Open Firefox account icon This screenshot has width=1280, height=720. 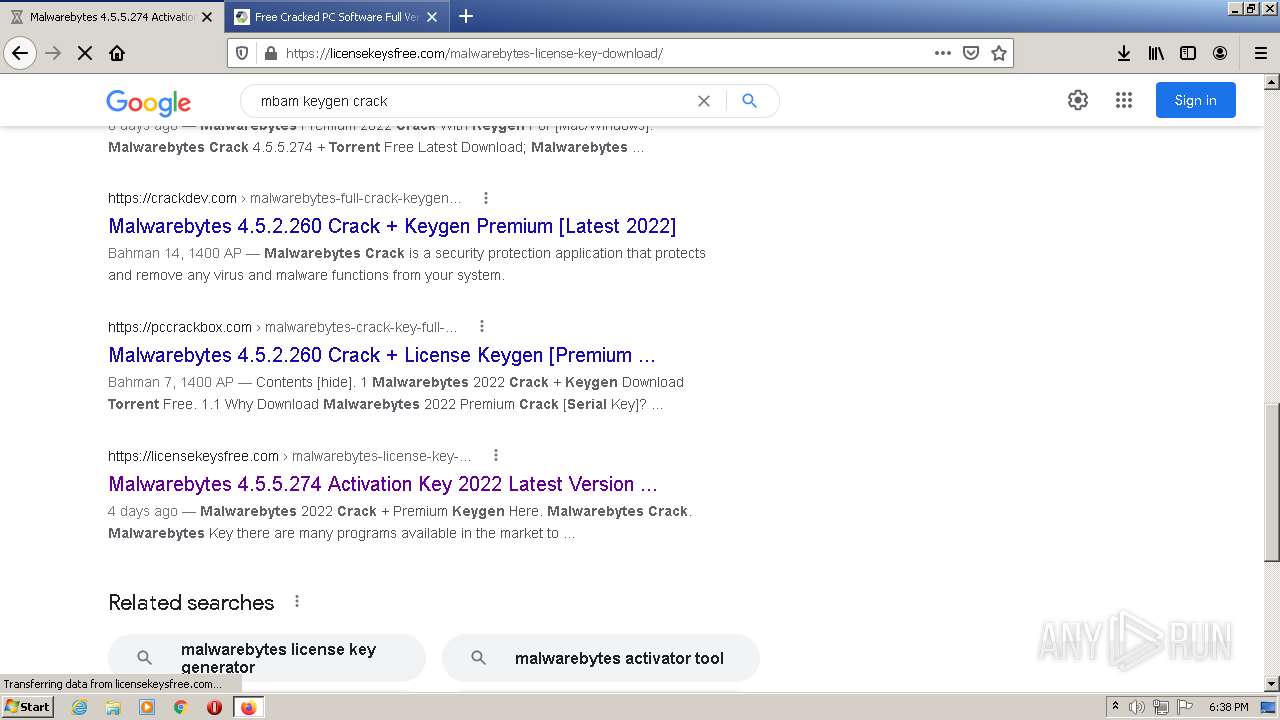click(1220, 53)
